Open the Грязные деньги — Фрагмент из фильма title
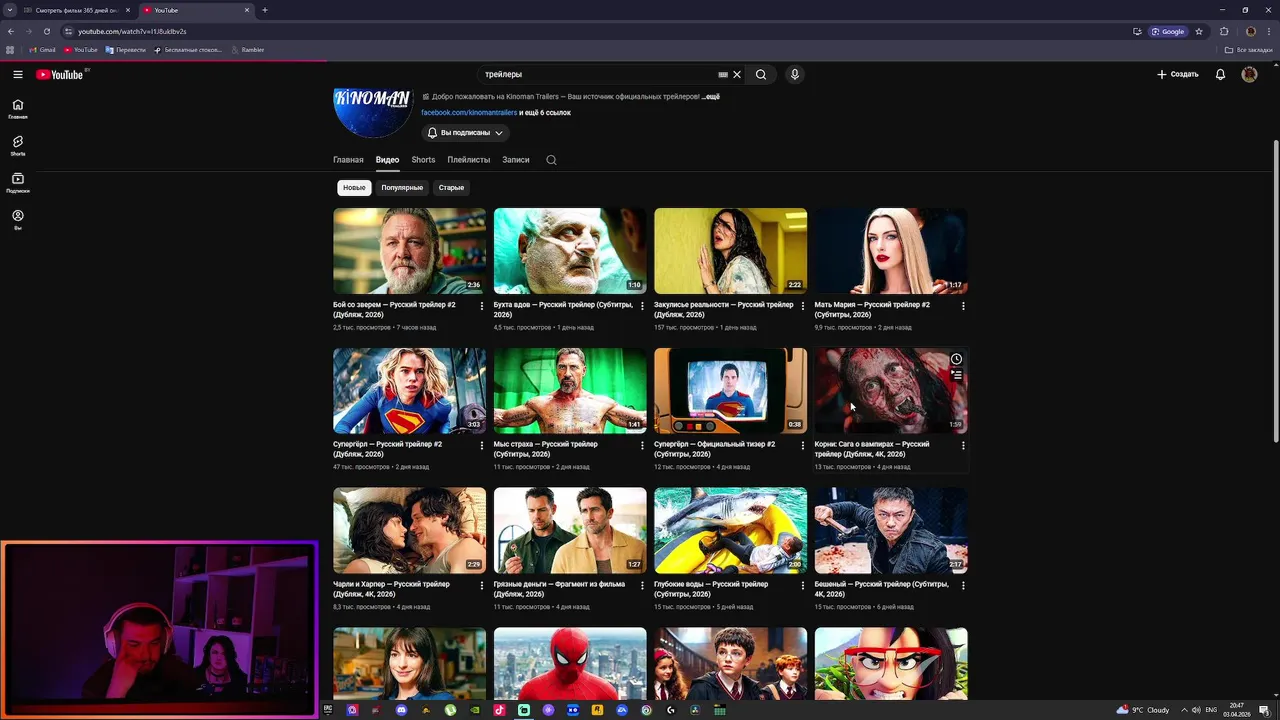This screenshot has width=1280, height=720. pyautogui.click(x=559, y=589)
